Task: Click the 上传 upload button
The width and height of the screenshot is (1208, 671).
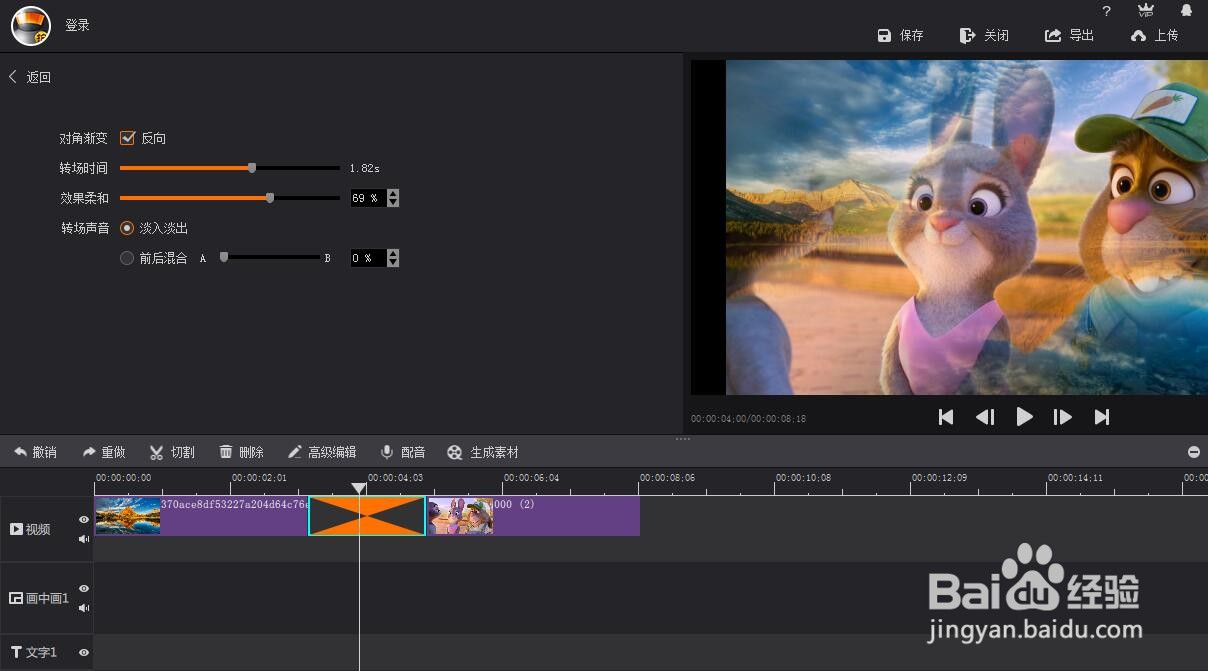Action: point(1155,35)
